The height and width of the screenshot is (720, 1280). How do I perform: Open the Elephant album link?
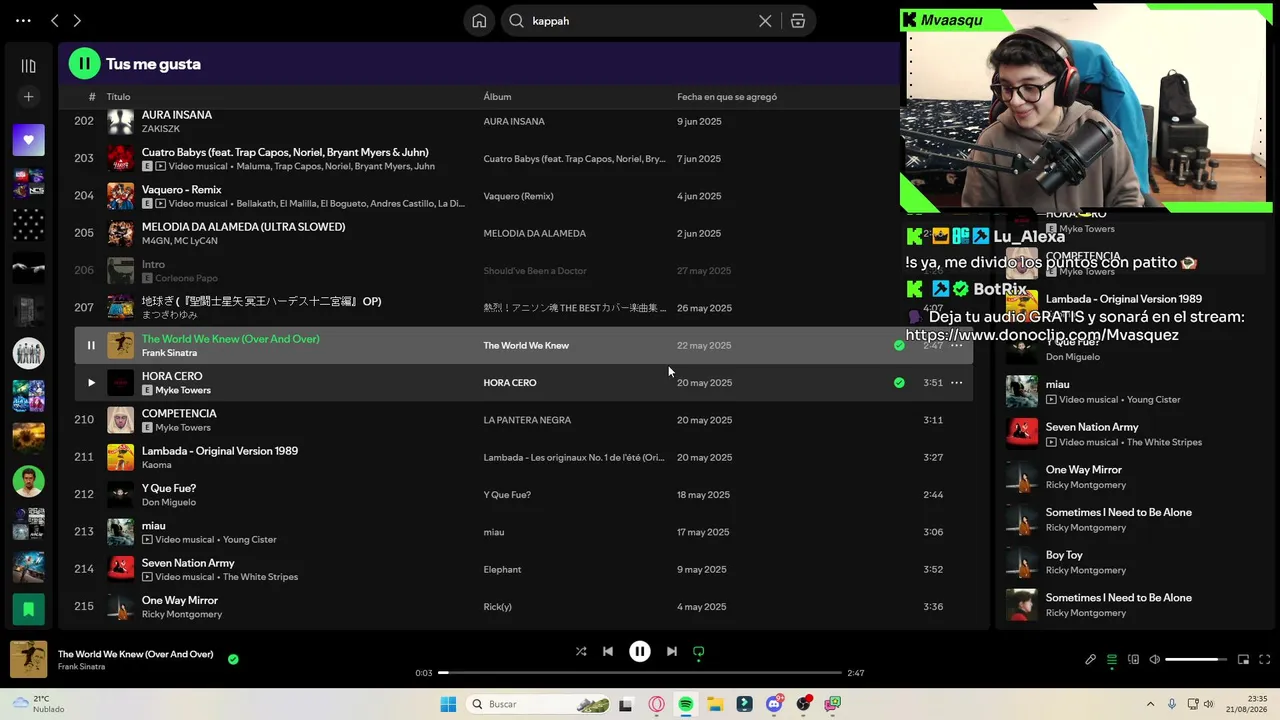[x=502, y=569]
